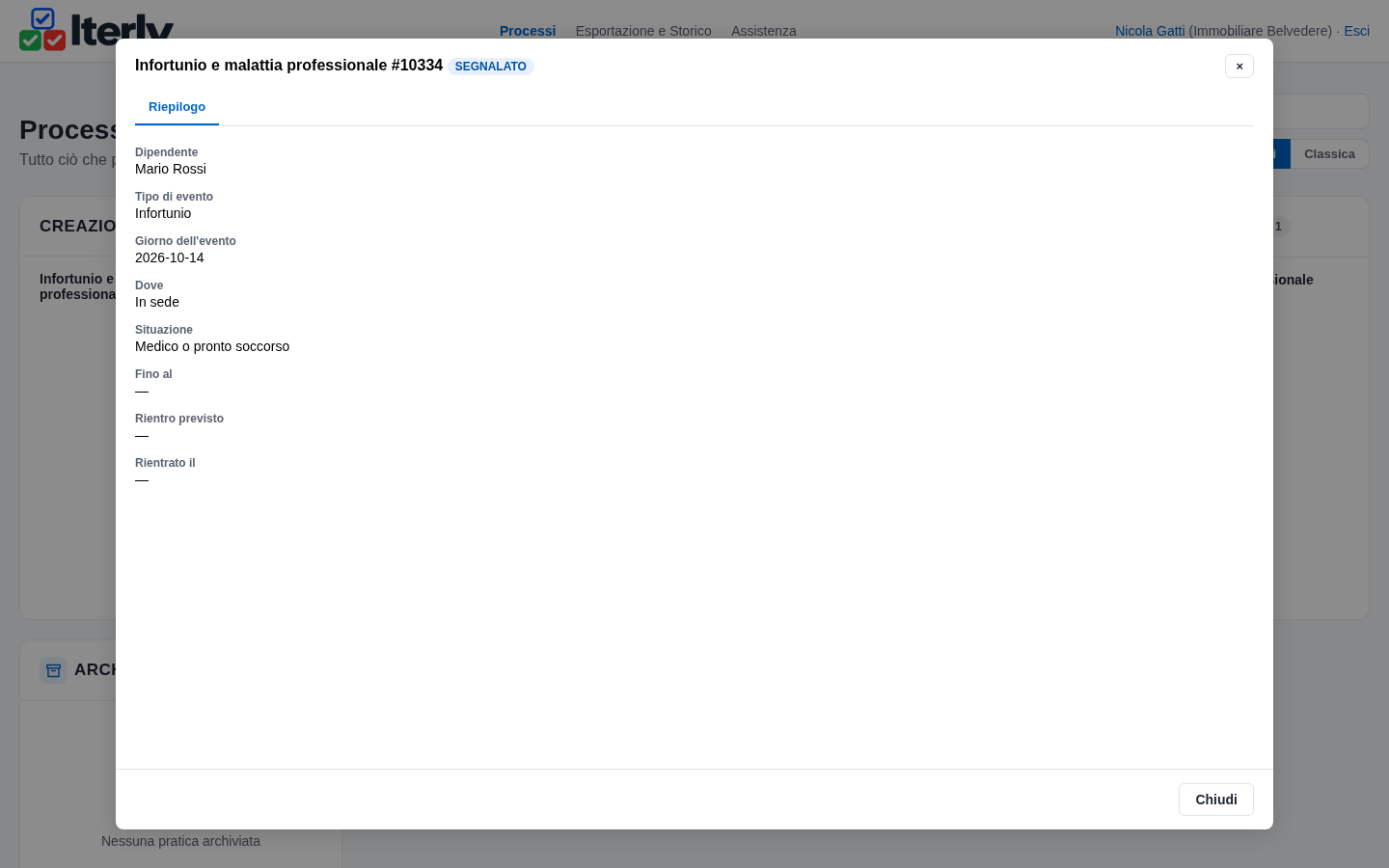Click the SEGNALATO status badge
Viewport: 1389px width, 868px height.
490,67
